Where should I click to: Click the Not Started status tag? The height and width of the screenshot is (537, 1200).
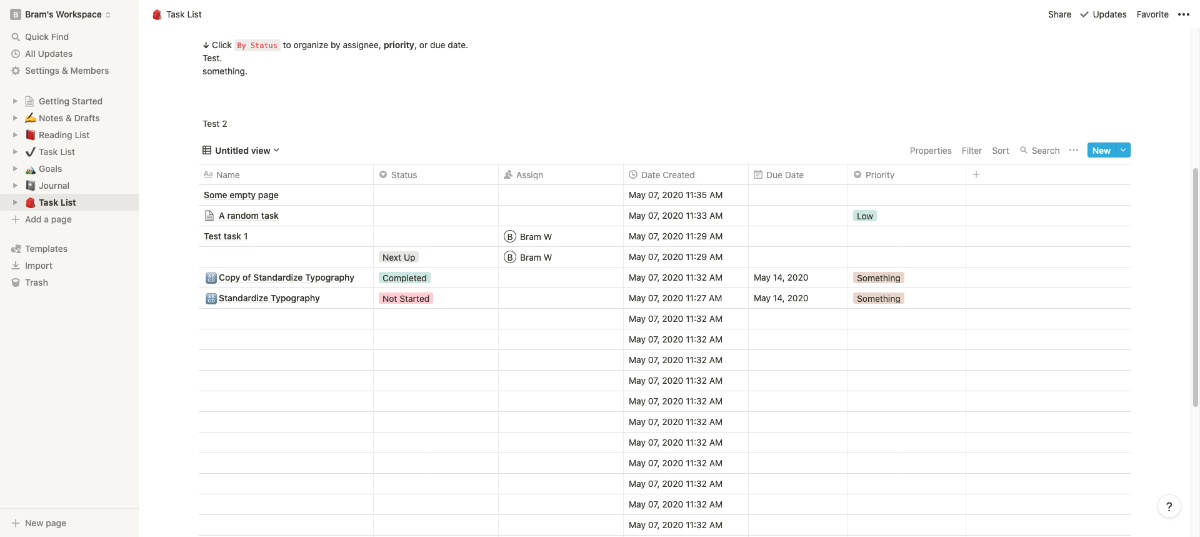click(x=406, y=299)
